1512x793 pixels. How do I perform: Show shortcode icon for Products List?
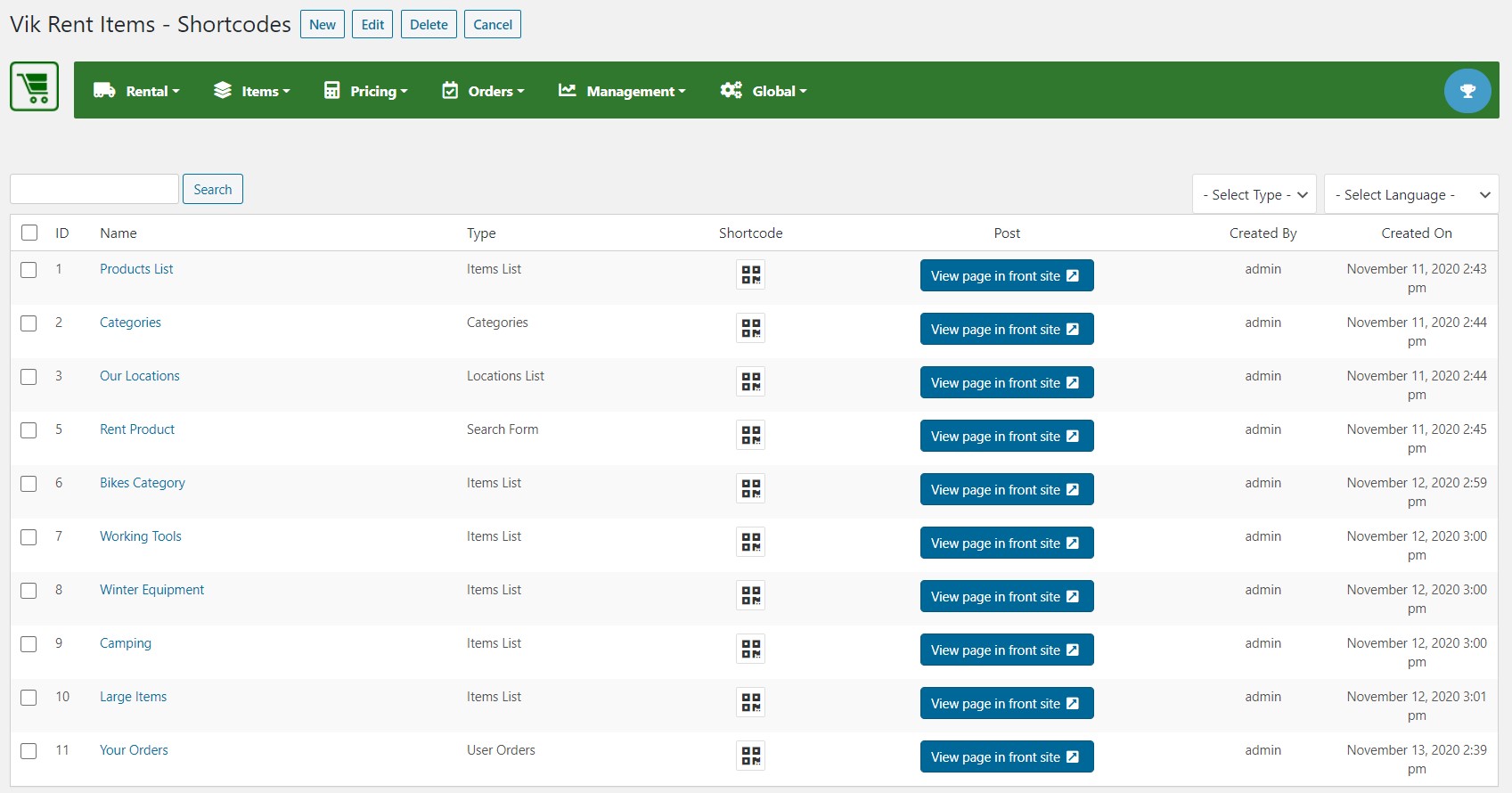point(751,274)
